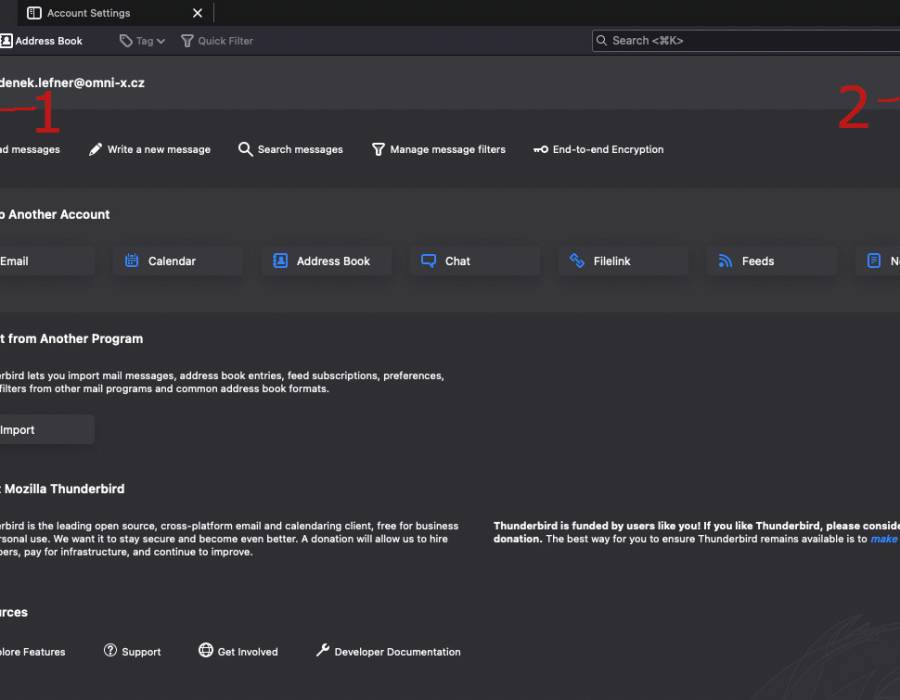This screenshot has height=700, width=900.
Task: Open the Get Involved link
Action: [238, 651]
